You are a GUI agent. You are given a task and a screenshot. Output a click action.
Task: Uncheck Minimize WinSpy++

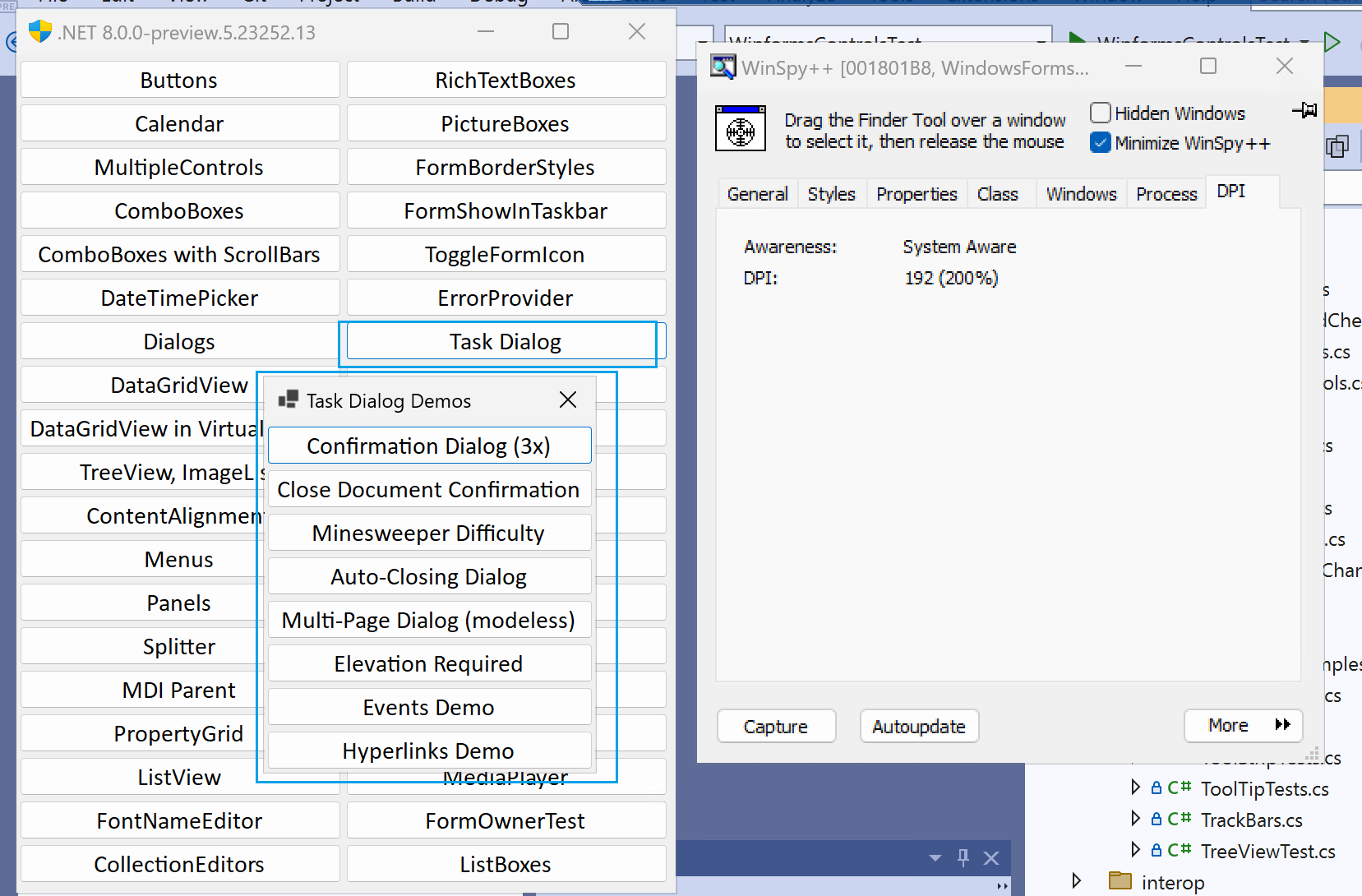(x=1100, y=142)
